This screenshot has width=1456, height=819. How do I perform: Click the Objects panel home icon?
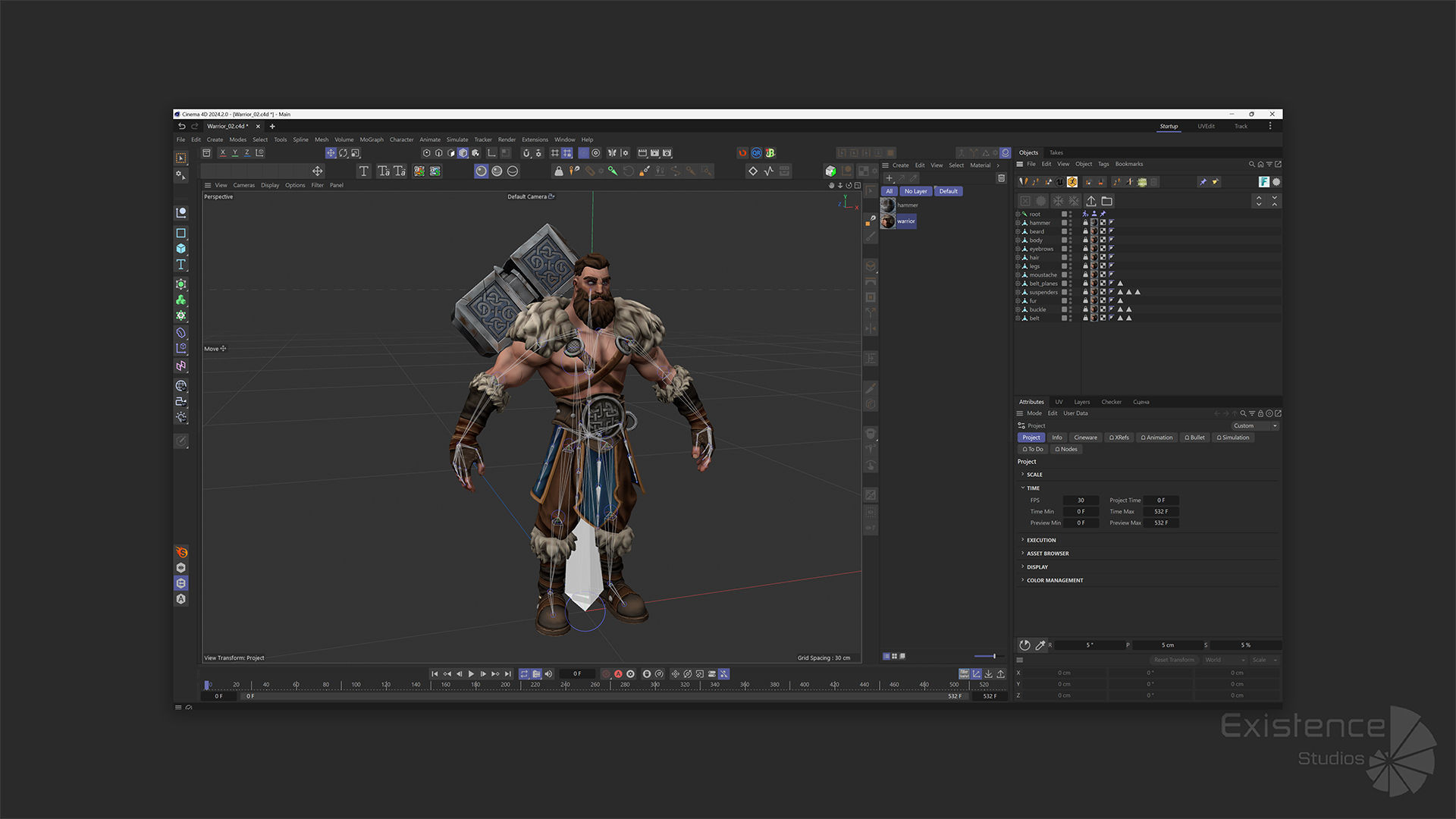pyautogui.click(x=1260, y=165)
